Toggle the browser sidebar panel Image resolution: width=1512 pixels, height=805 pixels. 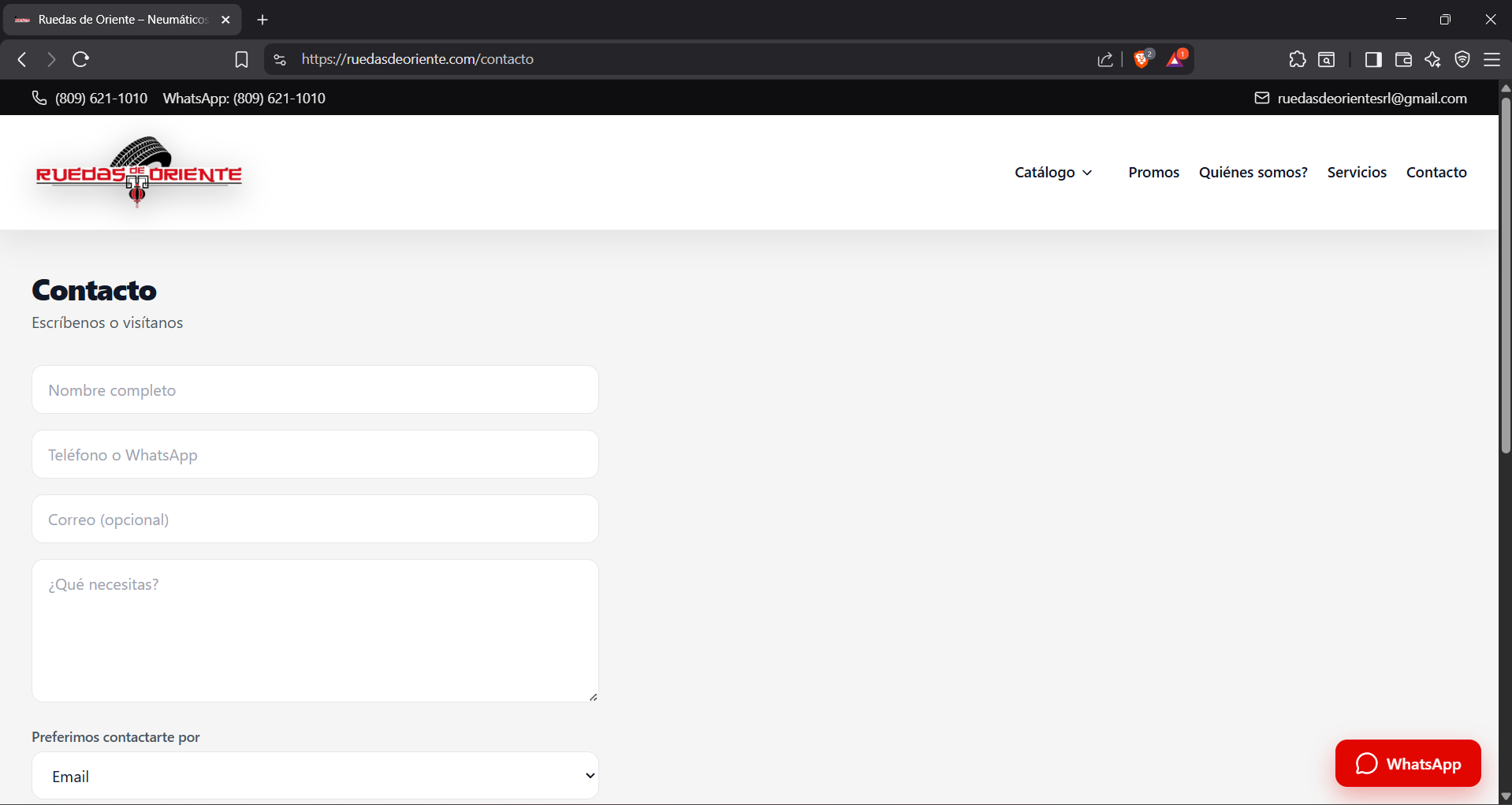[1372, 59]
